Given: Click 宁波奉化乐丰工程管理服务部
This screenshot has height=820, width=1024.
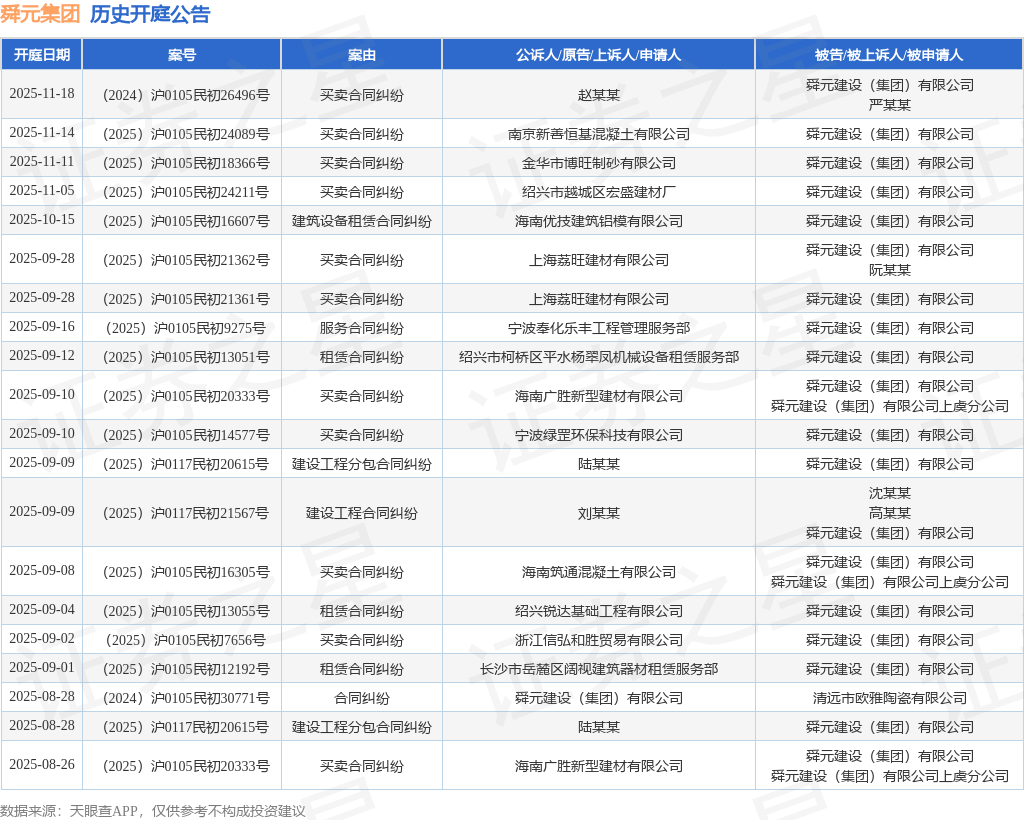Looking at the screenshot, I should pyautogui.click(x=598, y=328).
